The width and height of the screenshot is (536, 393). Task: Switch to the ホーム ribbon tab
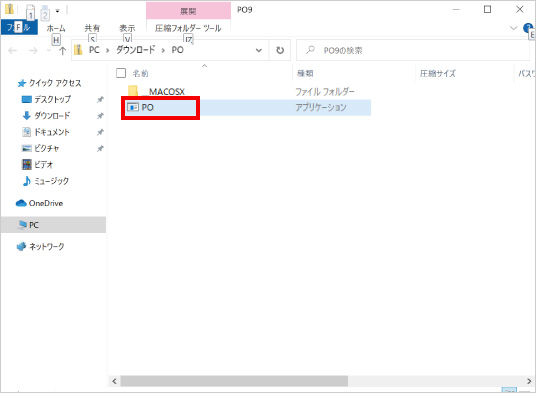point(56,28)
